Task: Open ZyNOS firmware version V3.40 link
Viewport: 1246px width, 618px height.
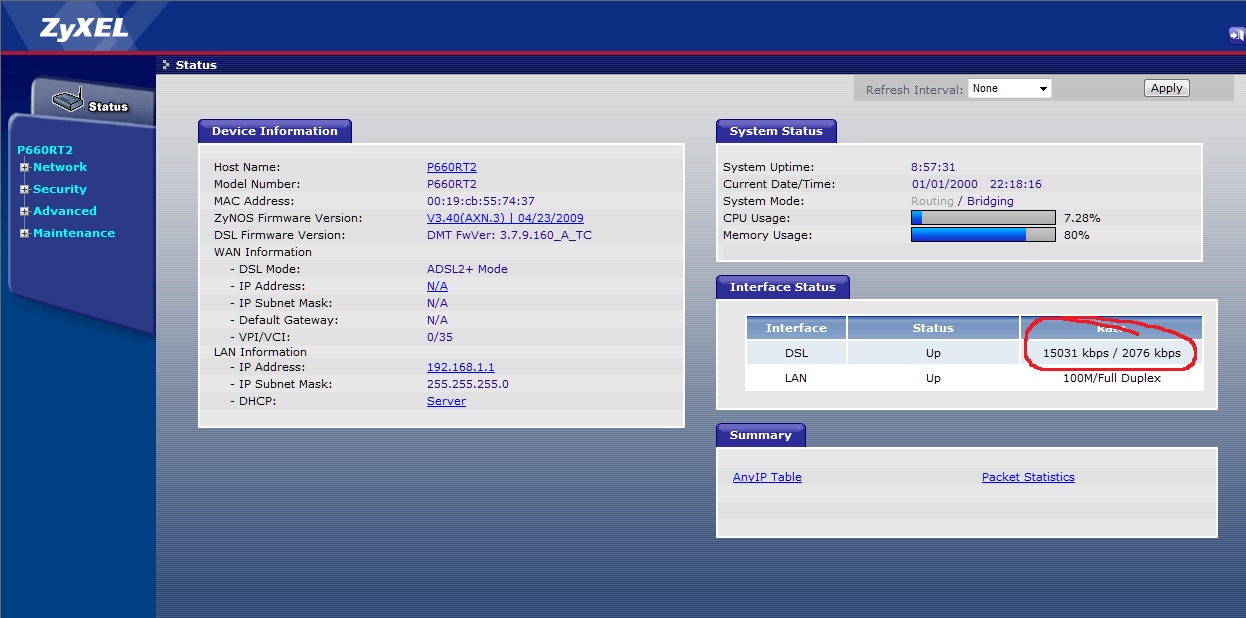Action: (x=505, y=218)
